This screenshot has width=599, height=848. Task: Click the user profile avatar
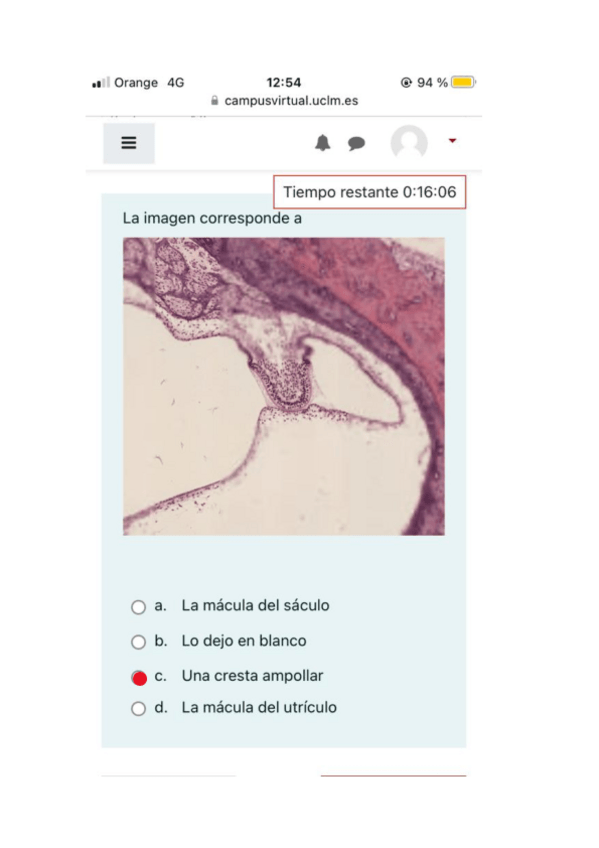(409, 143)
